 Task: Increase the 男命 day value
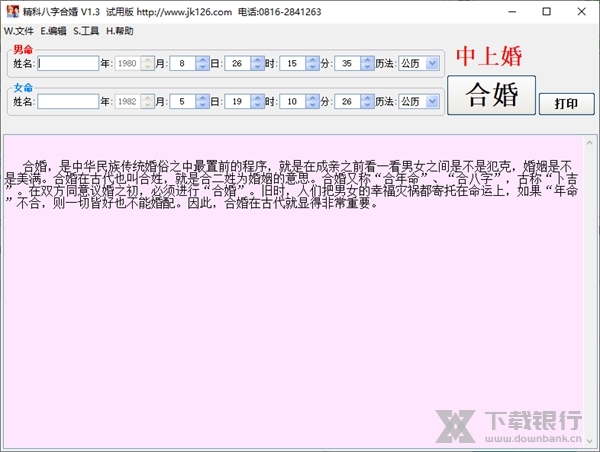point(258,60)
